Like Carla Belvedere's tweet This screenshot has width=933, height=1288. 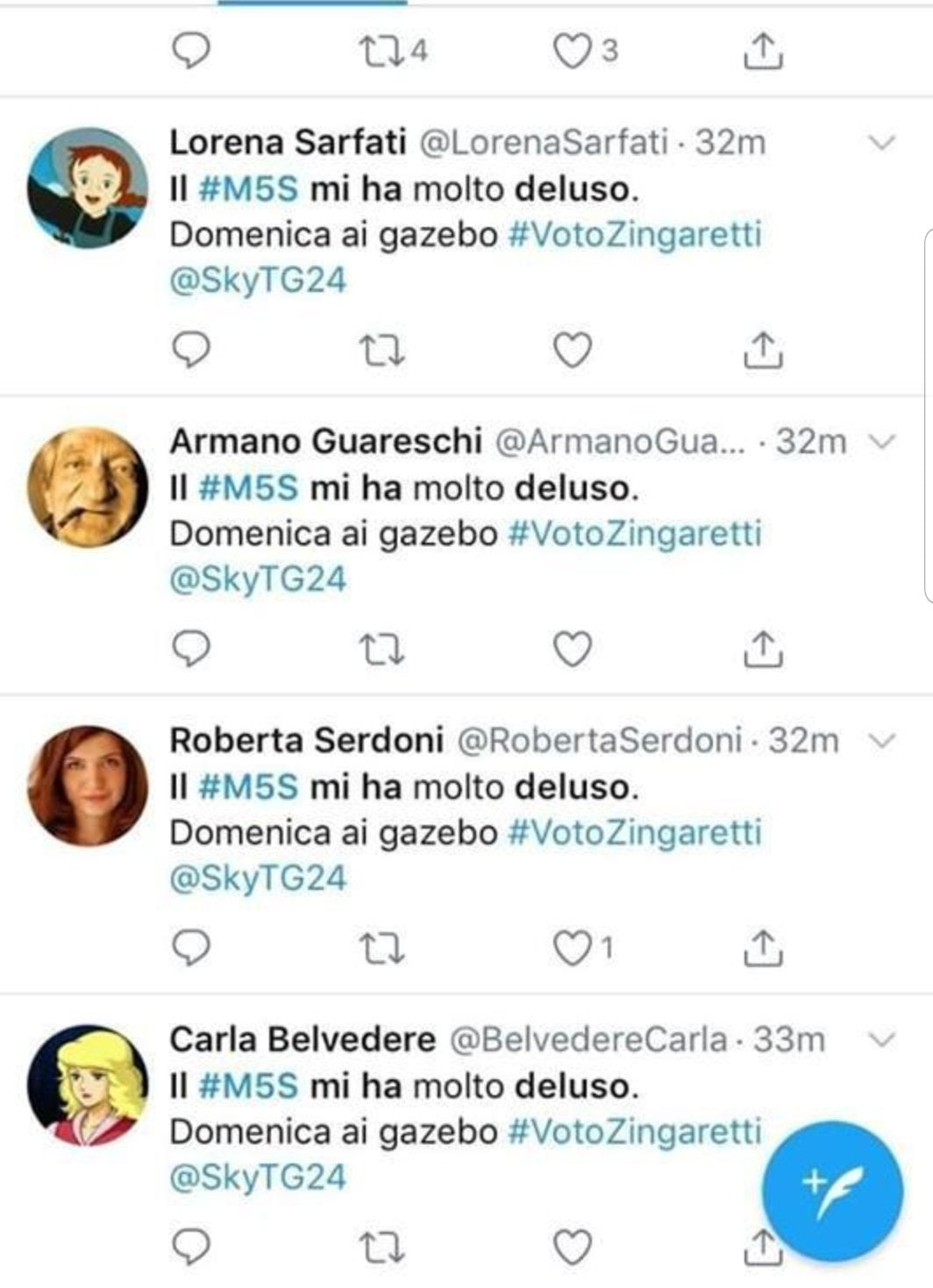point(573,1246)
